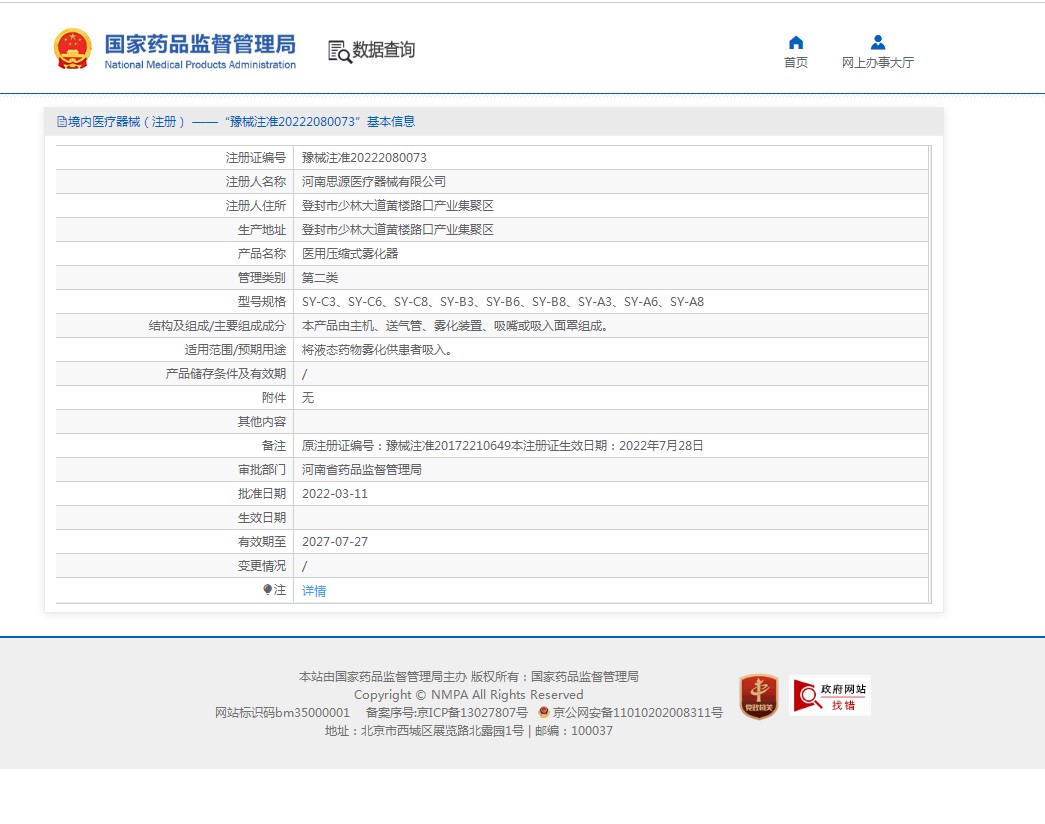Click the 结构及组成/主要组成成分 label

217,326
